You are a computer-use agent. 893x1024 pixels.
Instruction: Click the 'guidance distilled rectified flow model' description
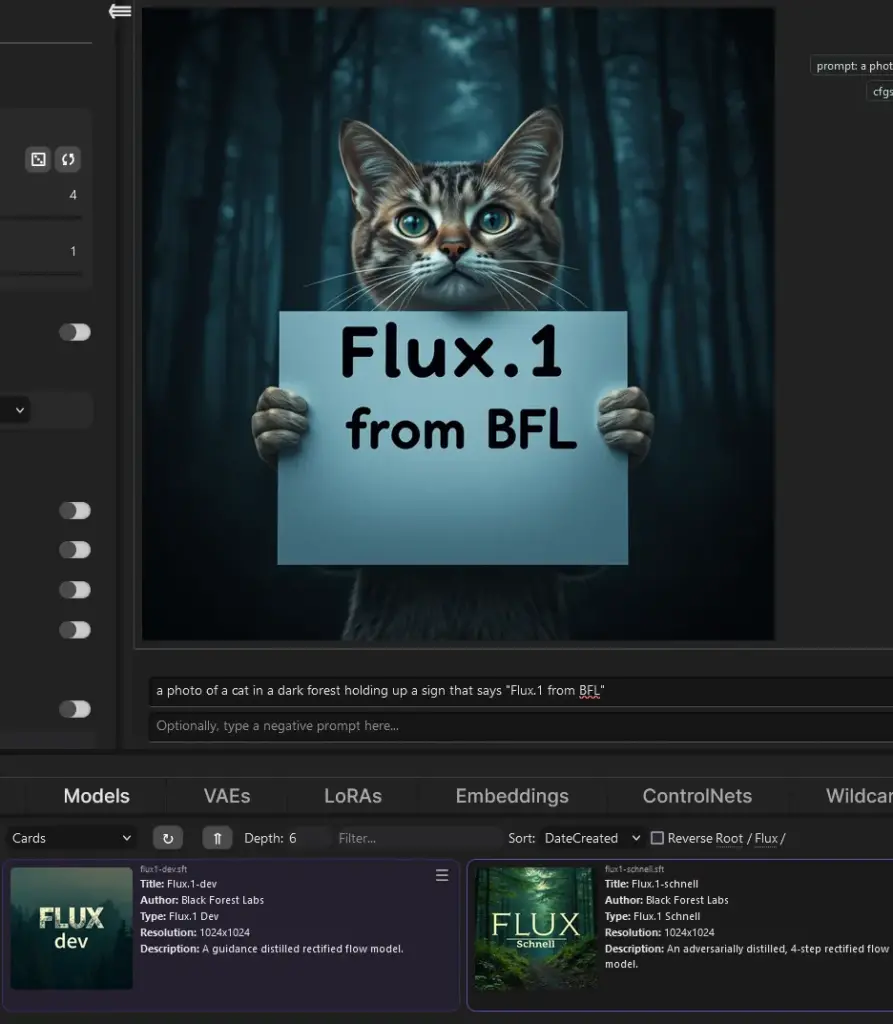coord(271,949)
